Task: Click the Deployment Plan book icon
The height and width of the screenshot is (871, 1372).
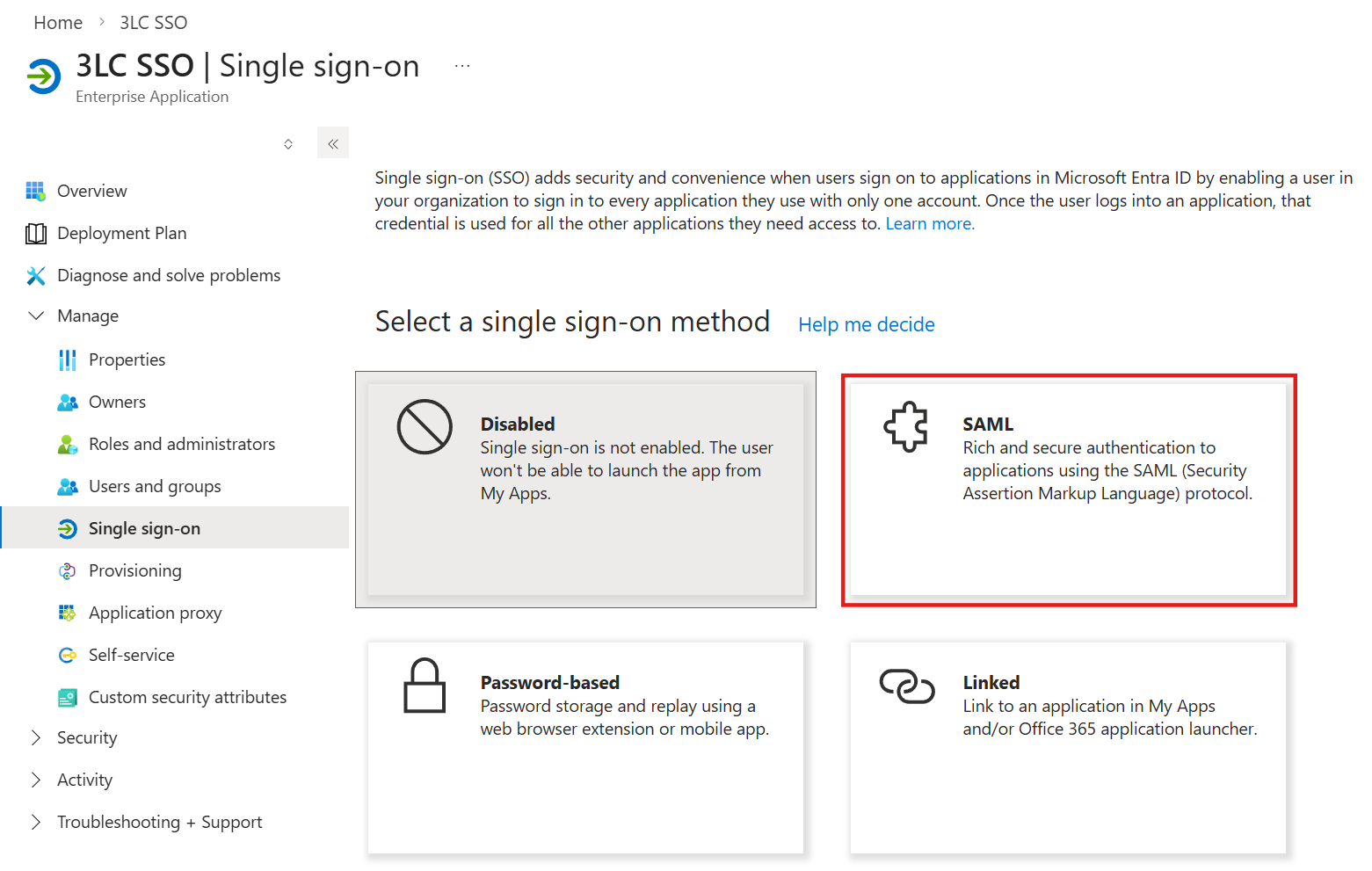Action: click(x=36, y=233)
